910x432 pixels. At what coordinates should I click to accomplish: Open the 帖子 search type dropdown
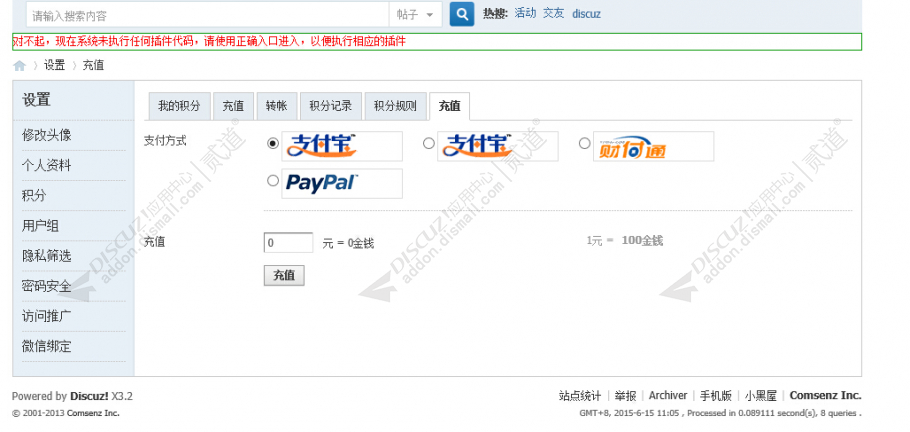point(416,15)
